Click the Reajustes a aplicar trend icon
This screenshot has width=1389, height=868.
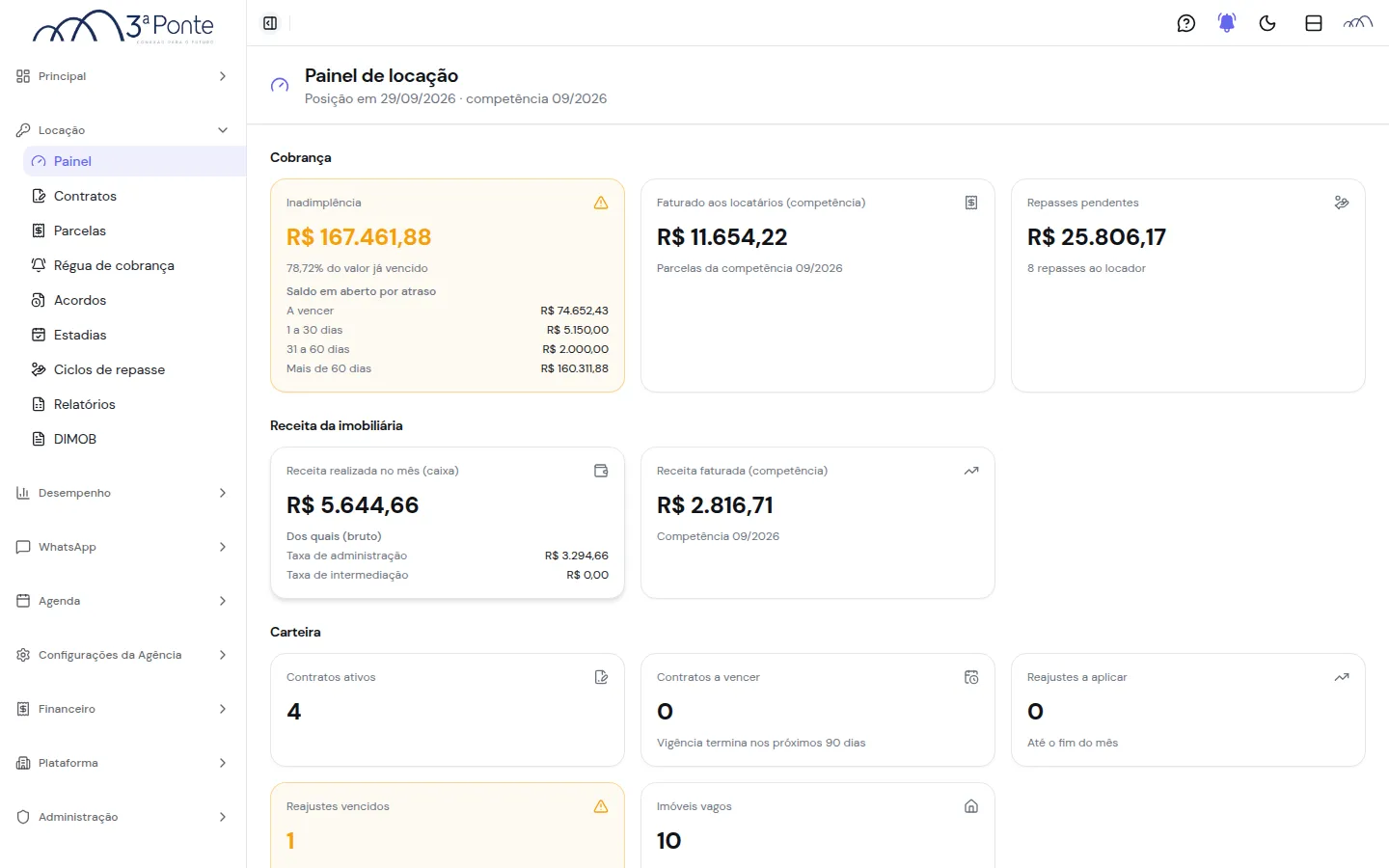pyautogui.click(x=1342, y=677)
